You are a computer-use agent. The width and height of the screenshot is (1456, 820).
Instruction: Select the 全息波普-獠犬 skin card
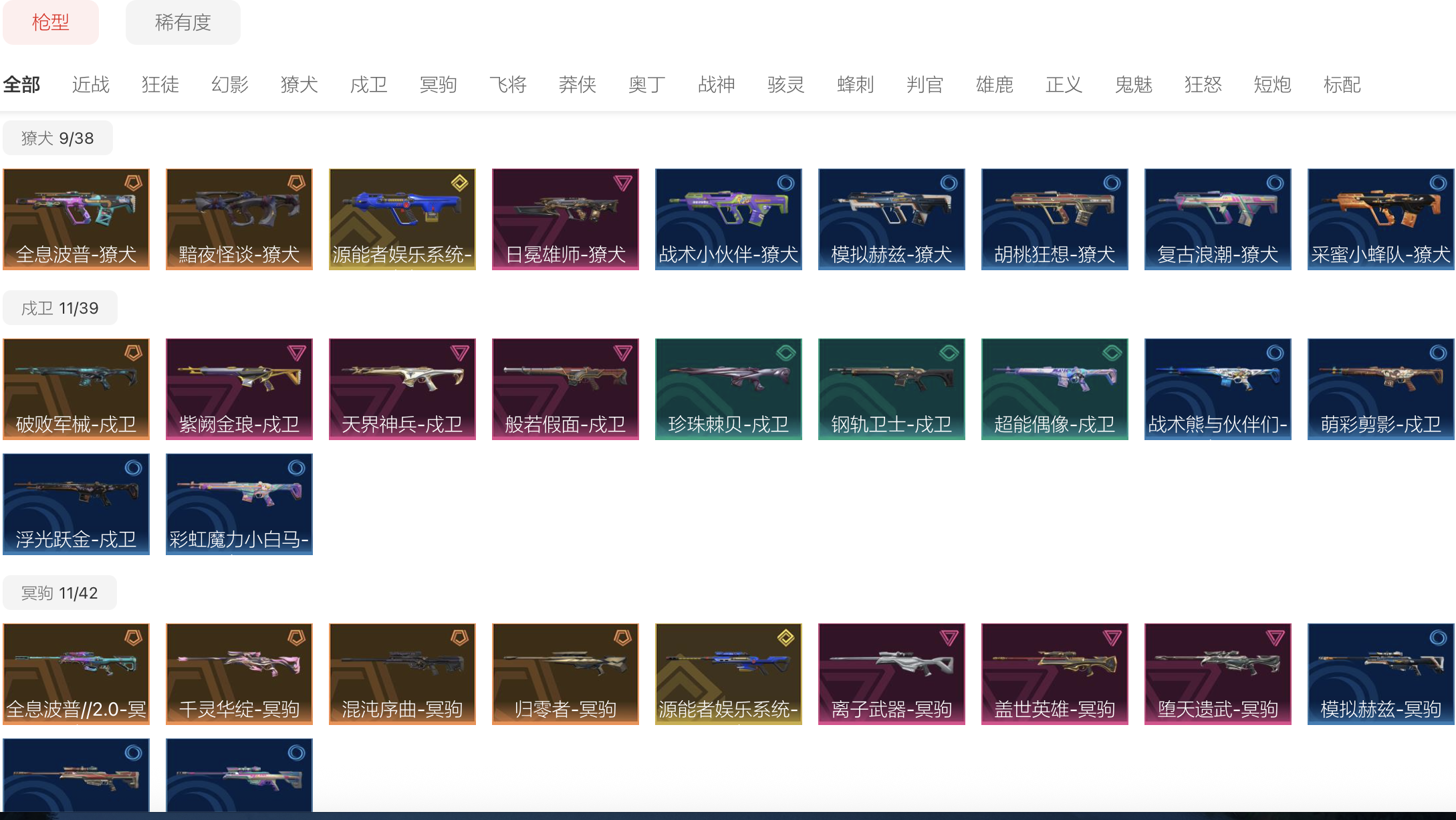tap(76, 219)
